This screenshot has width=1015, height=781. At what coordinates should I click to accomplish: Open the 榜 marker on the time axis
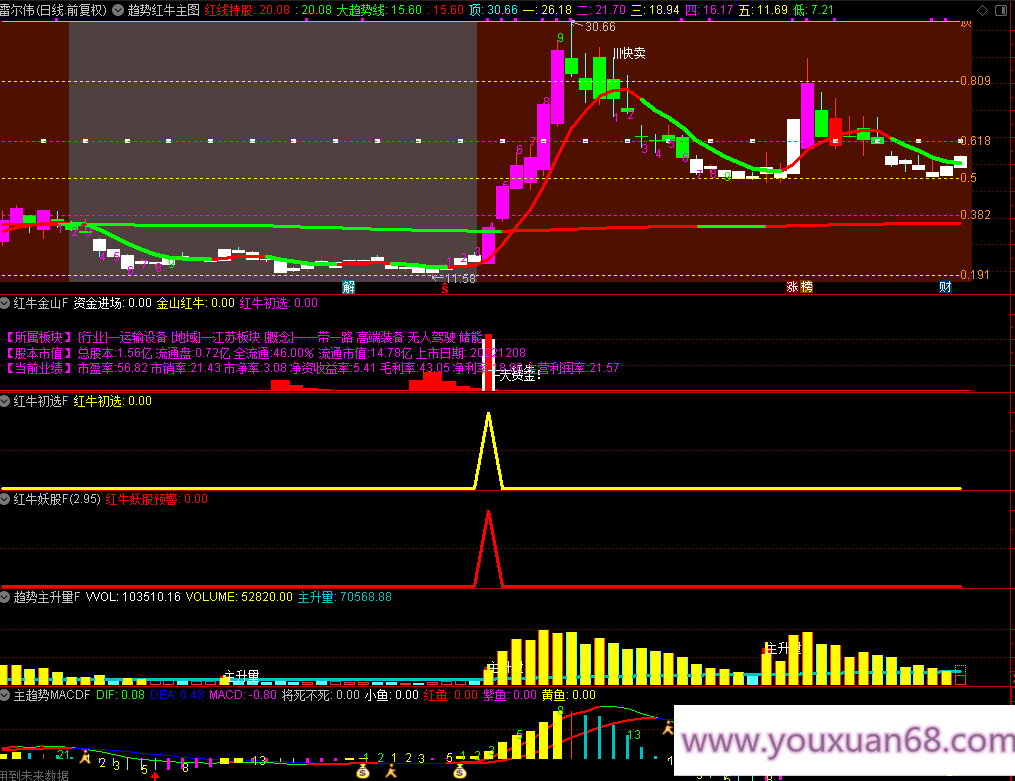tap(806, 287)
